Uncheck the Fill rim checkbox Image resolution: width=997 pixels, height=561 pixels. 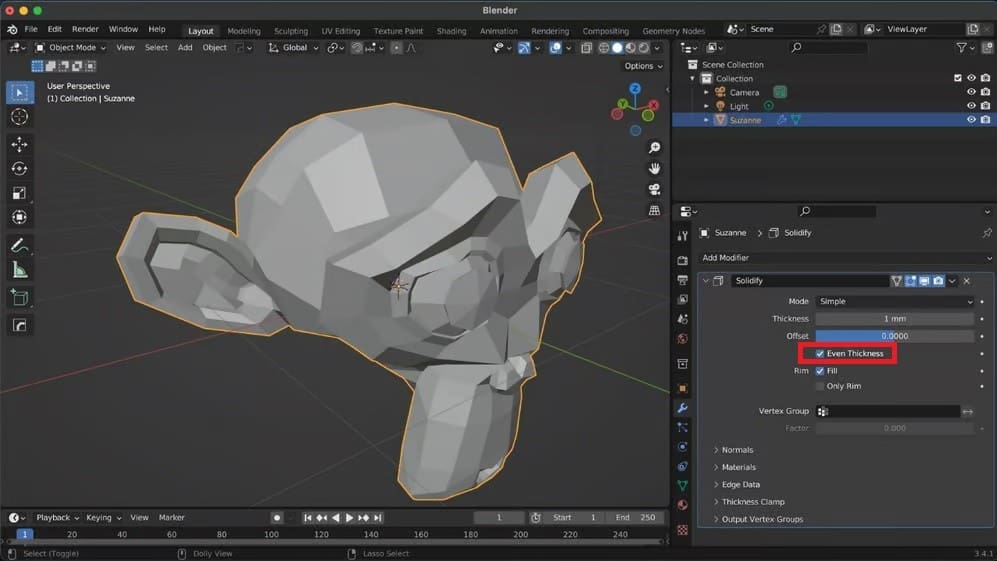820,371
